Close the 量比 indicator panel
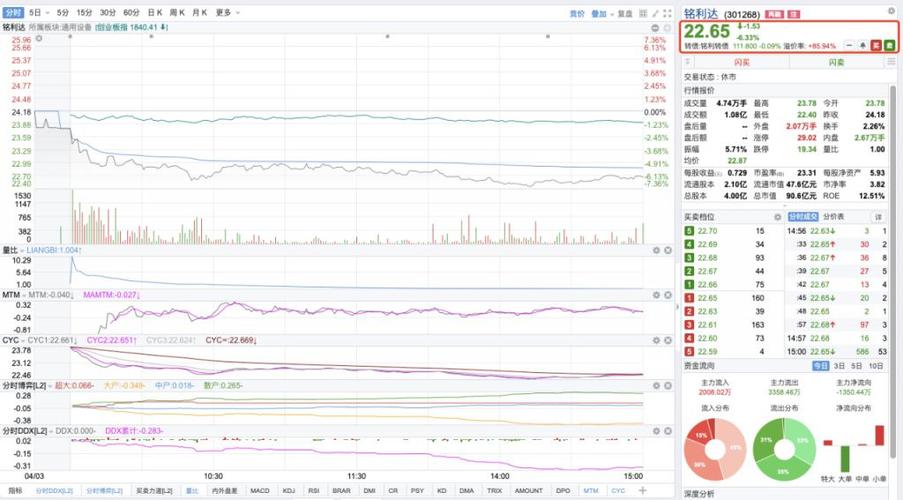903x500 pixels. (666, 250)
